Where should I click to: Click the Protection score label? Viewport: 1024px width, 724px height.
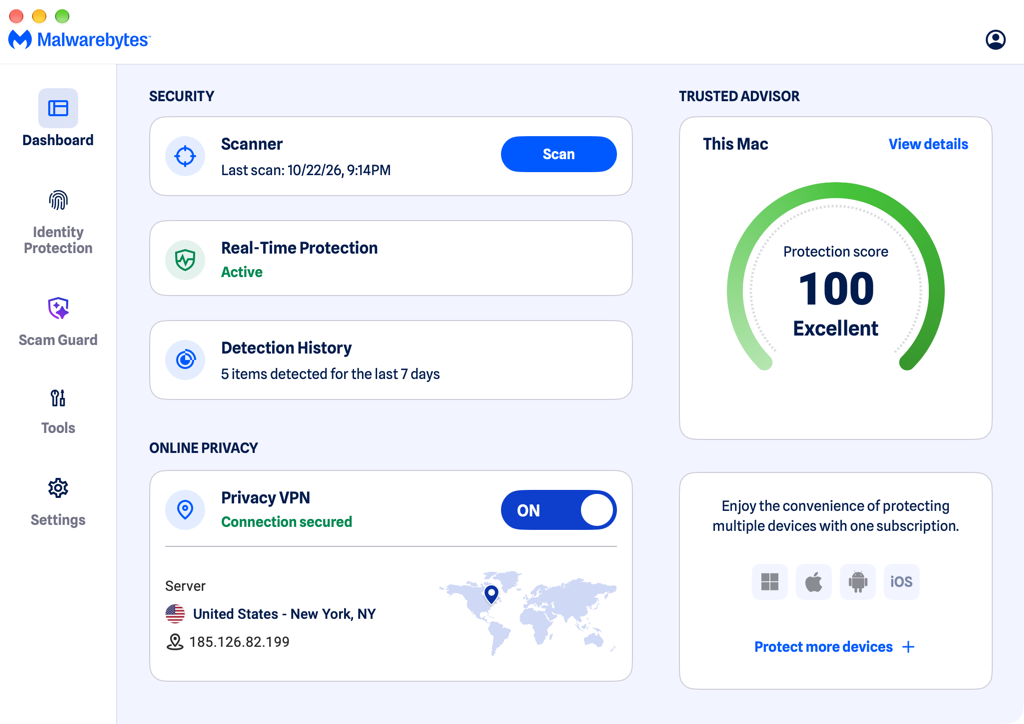[x=836, y=252]
